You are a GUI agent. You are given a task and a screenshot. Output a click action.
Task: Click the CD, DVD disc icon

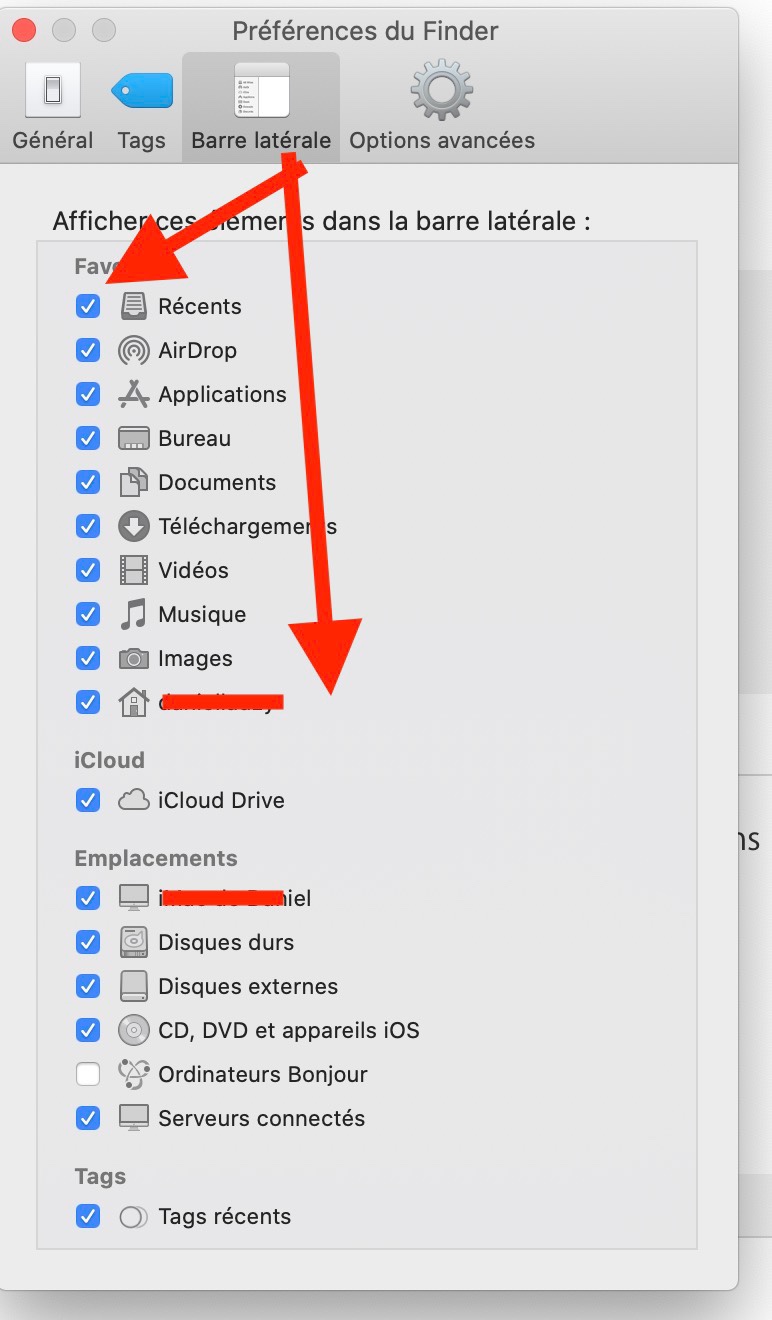point(133,1030)
